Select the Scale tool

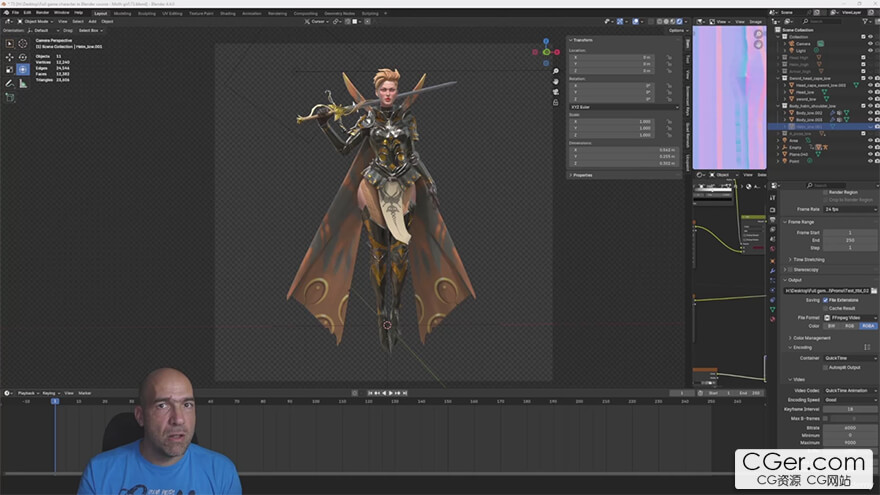click(x=10, y=70)
